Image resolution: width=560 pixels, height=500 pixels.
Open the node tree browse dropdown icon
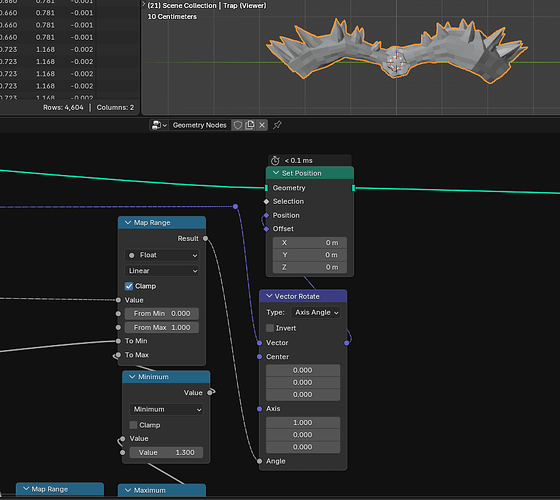(x=159, y=125)
